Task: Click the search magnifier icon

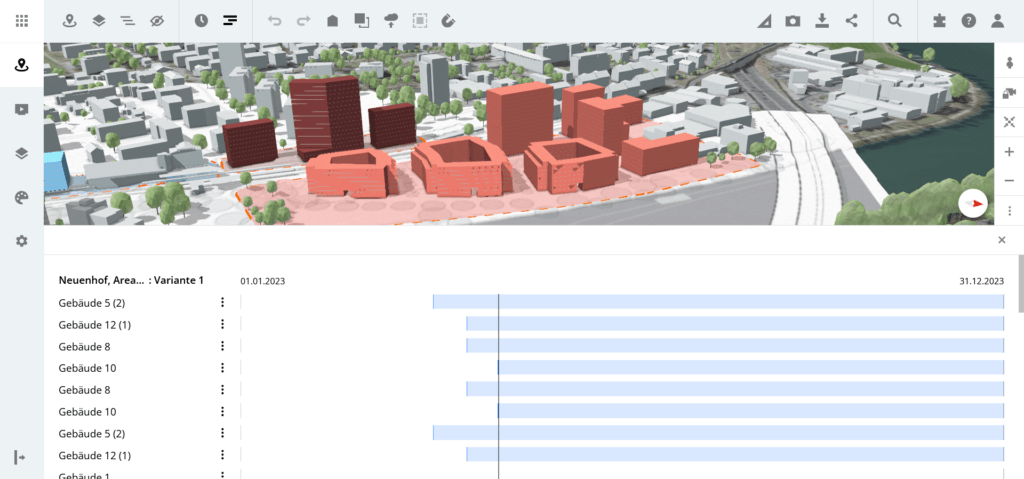Action: click(x=895, y=20)
